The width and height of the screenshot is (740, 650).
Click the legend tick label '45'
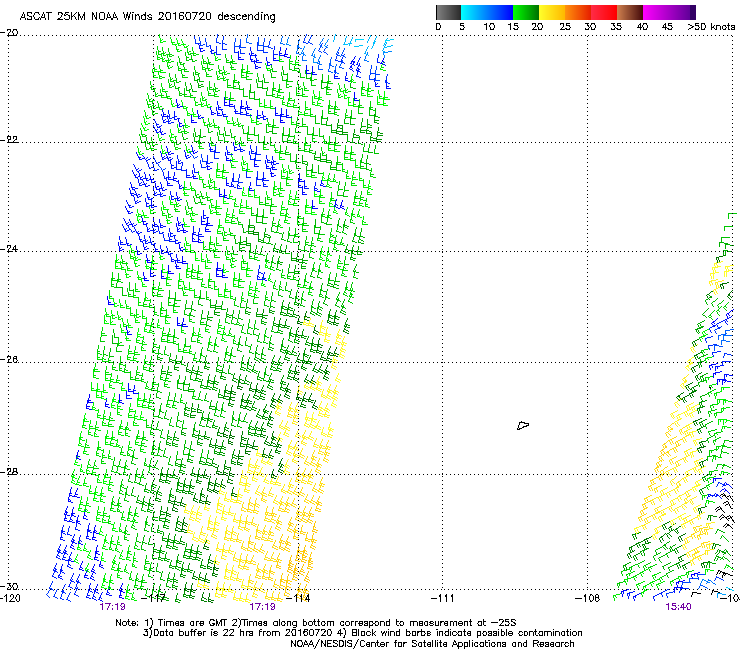point(667,27)
